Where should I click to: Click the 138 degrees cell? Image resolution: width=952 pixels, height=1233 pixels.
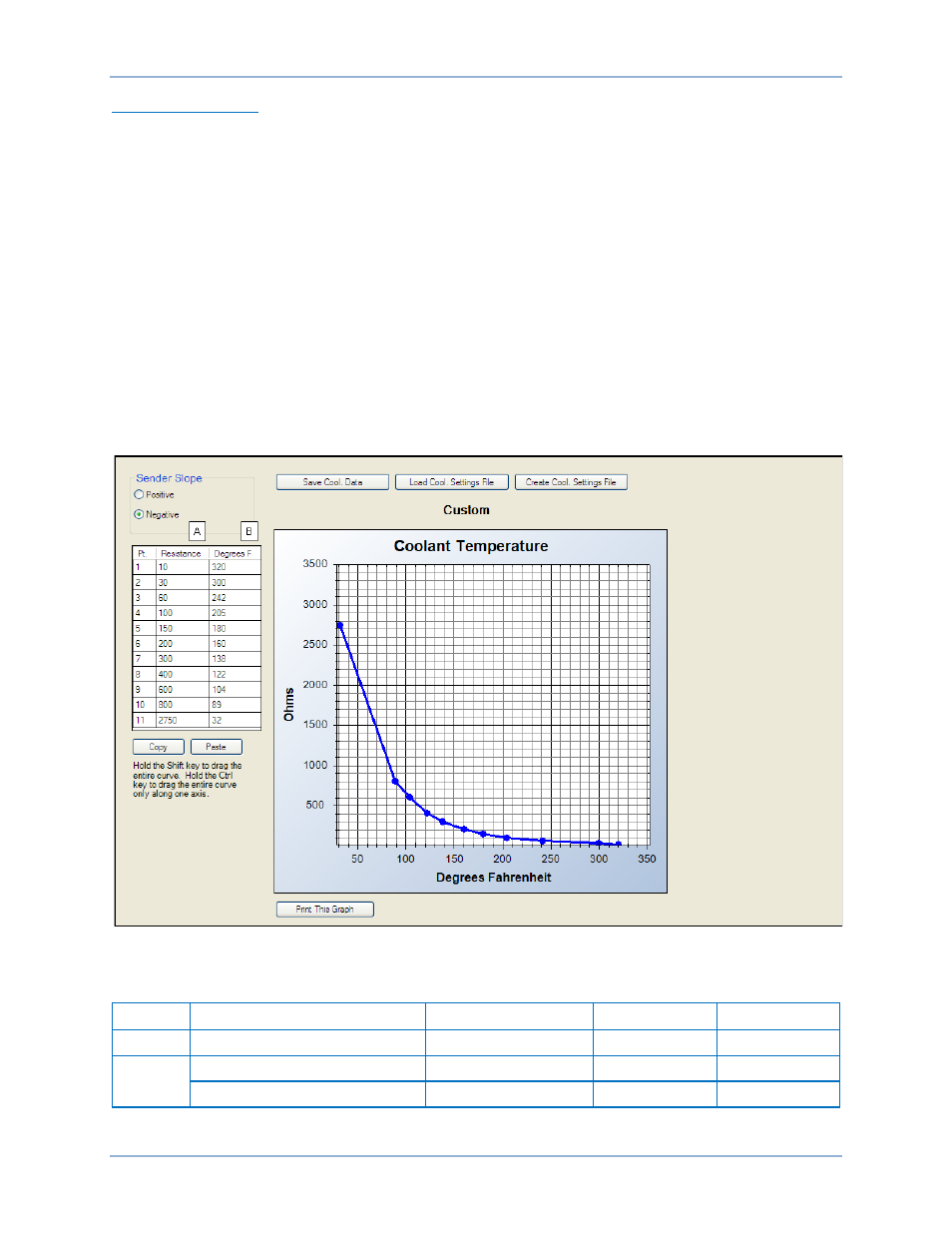click(x=235, y=659)
